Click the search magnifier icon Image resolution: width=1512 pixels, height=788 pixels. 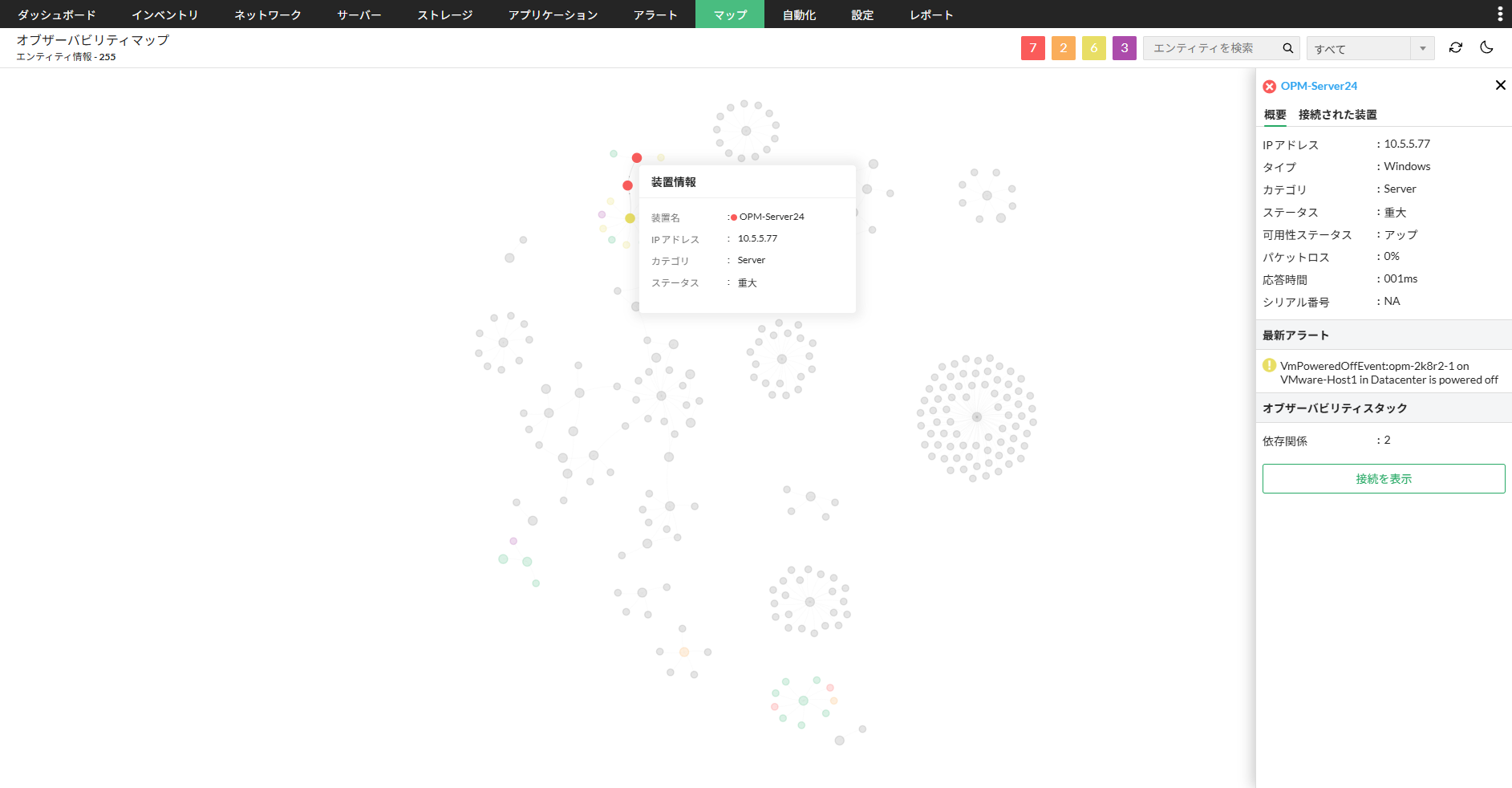coord(1288,48)
